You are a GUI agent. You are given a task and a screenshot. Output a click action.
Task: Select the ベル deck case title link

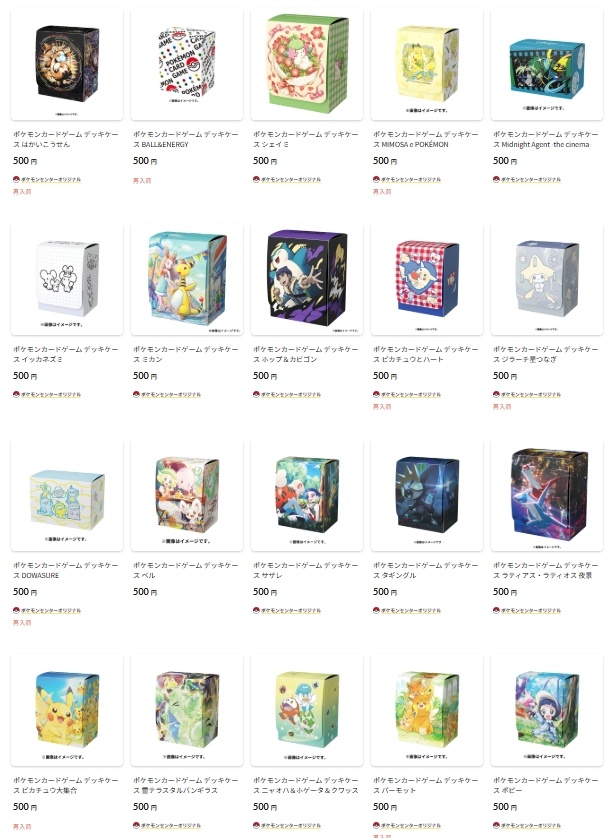(x=185, y=570)
